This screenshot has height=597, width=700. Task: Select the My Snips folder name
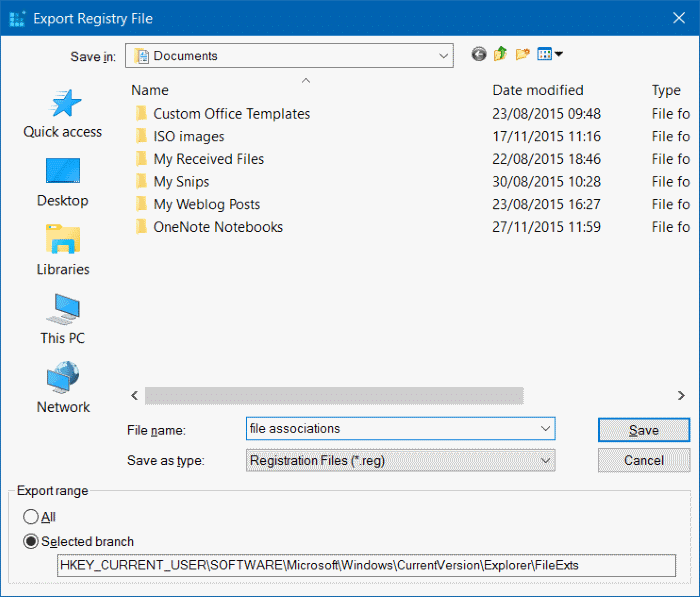182,182
